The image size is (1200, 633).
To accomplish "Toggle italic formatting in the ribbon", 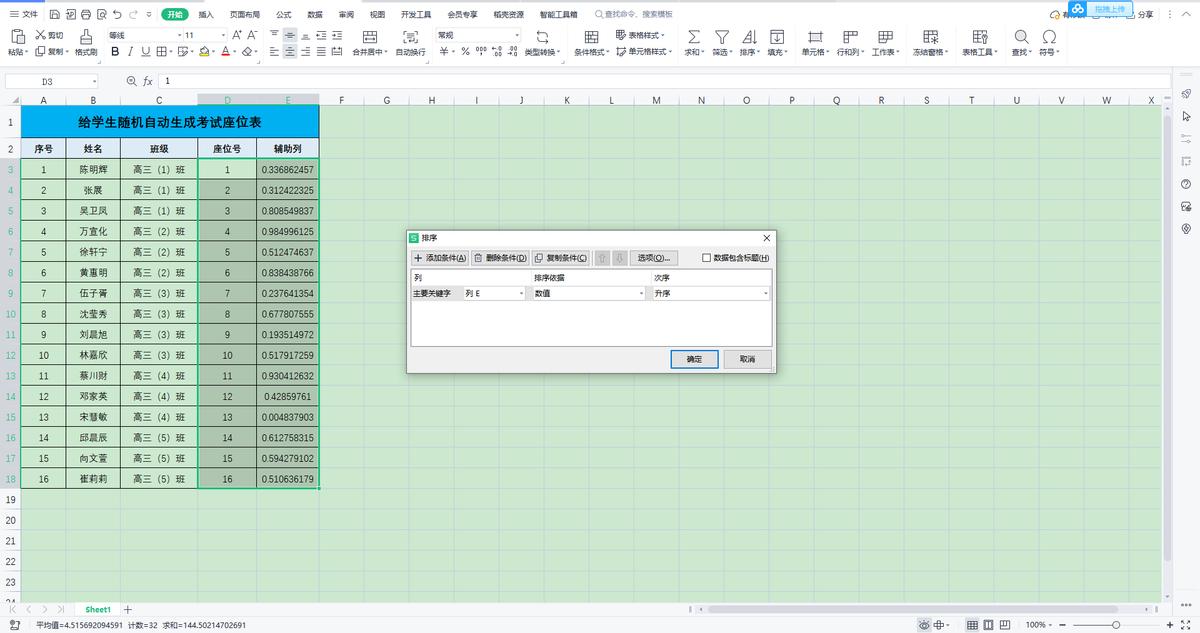I will (131, 52).
